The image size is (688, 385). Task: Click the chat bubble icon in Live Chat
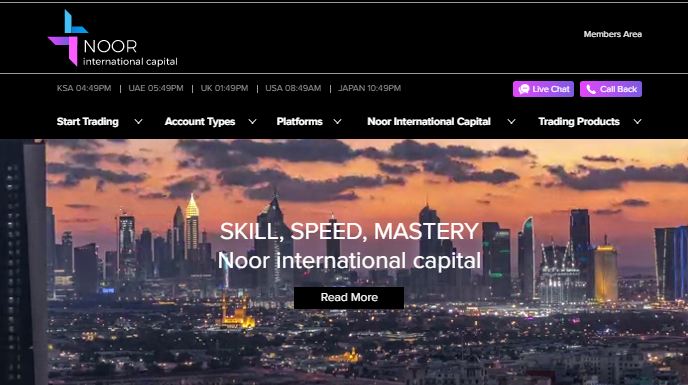(524, 89)
